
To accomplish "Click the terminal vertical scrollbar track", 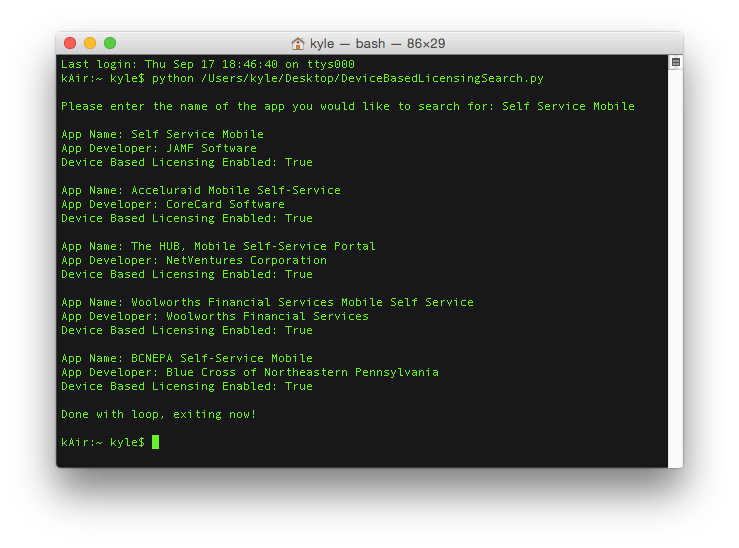I will [675, 269].
